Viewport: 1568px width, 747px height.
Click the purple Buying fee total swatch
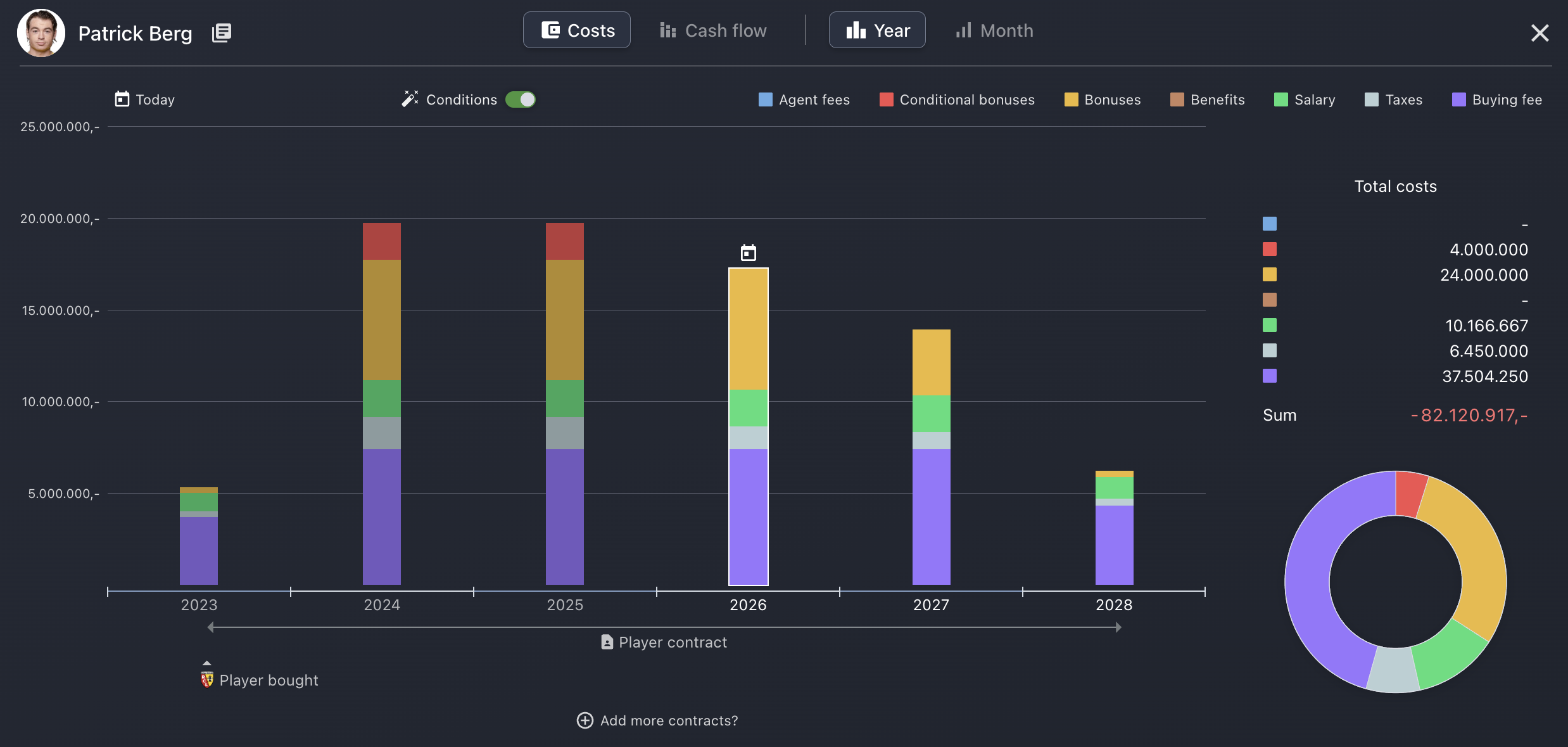(1270, 376)
